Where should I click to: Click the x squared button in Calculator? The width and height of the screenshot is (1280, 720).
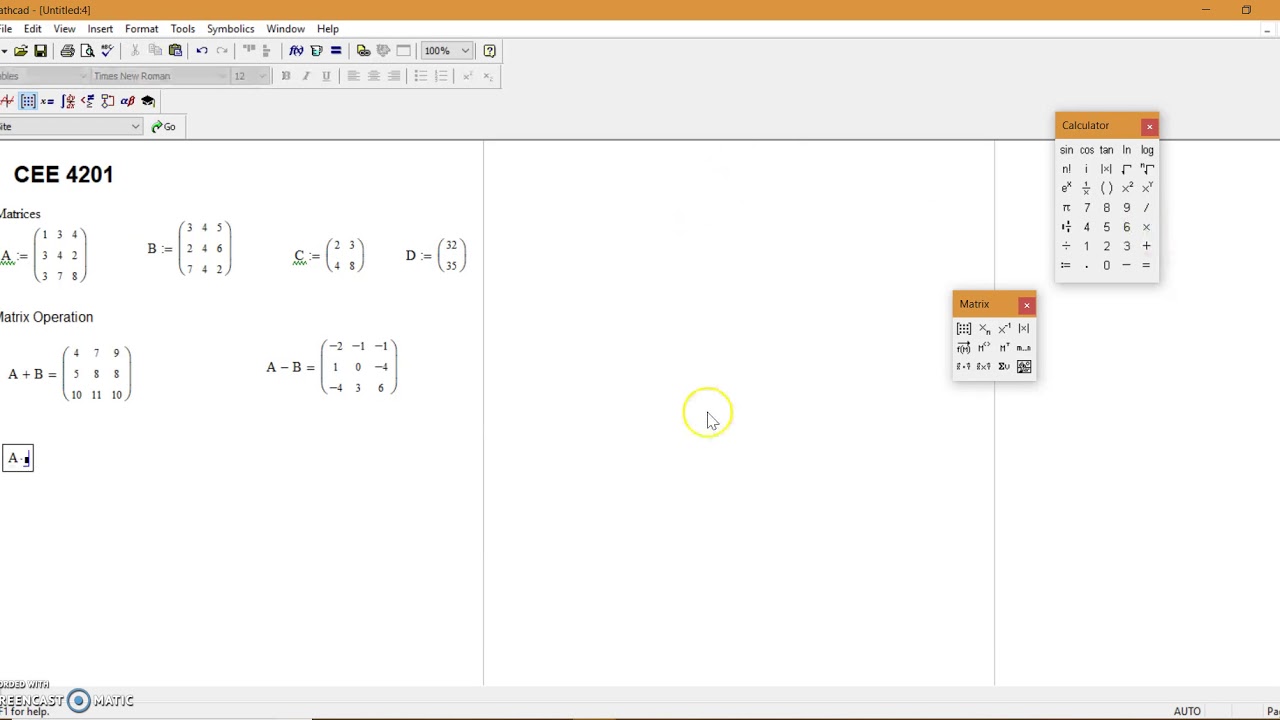1127,188
